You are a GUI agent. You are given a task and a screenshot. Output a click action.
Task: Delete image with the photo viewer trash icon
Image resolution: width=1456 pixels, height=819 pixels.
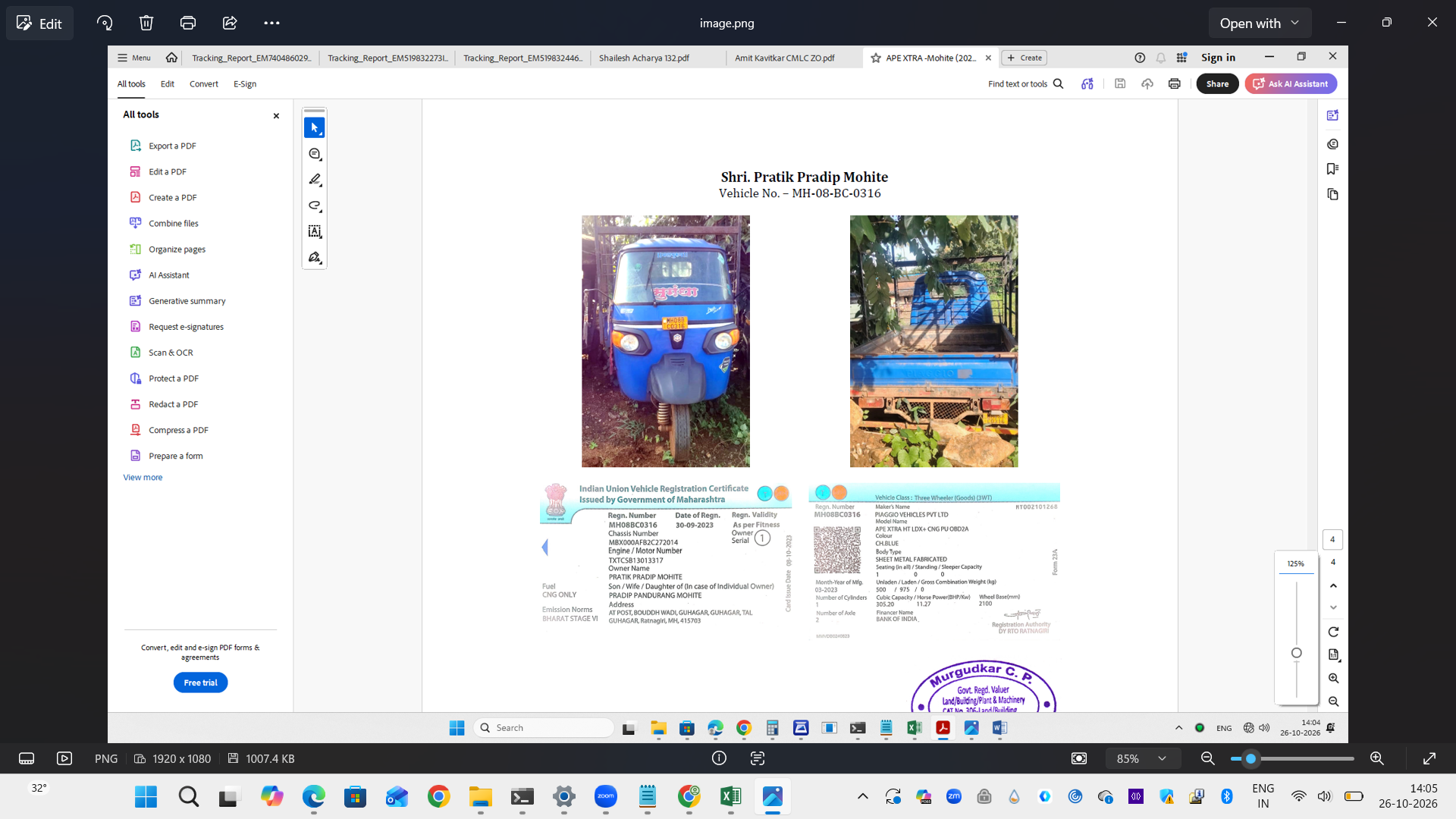146,23
